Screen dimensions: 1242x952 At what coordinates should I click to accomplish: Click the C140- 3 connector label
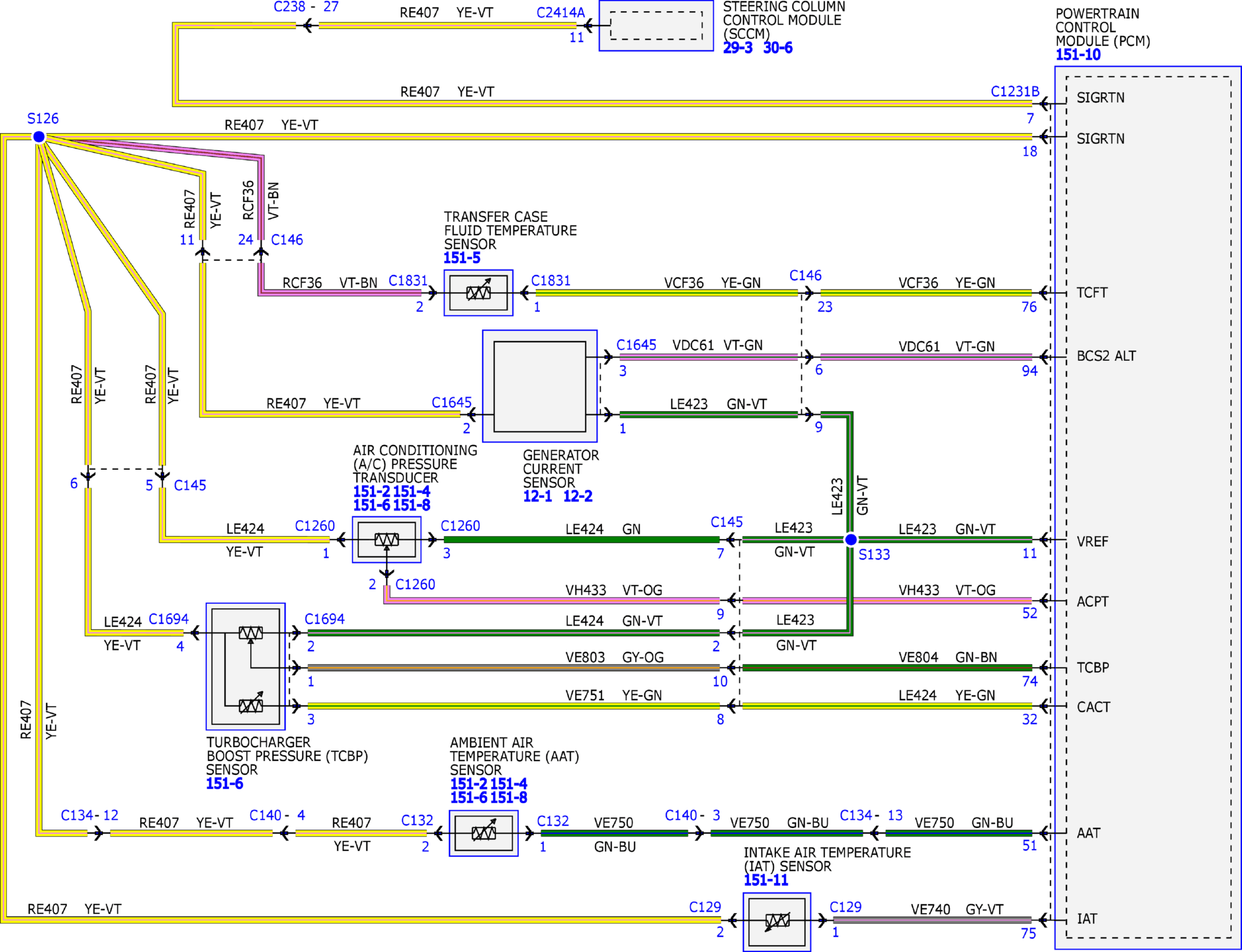[x=693, y=815]
